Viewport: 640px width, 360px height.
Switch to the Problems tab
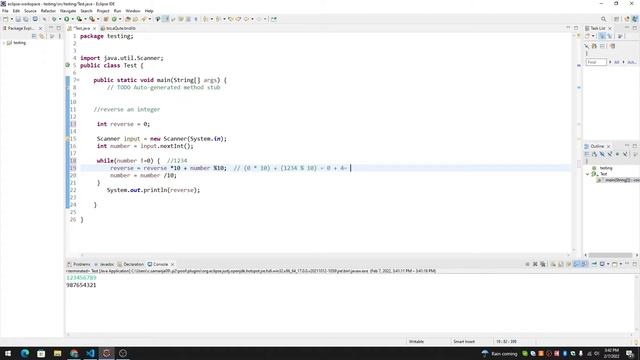pos(78,264)
